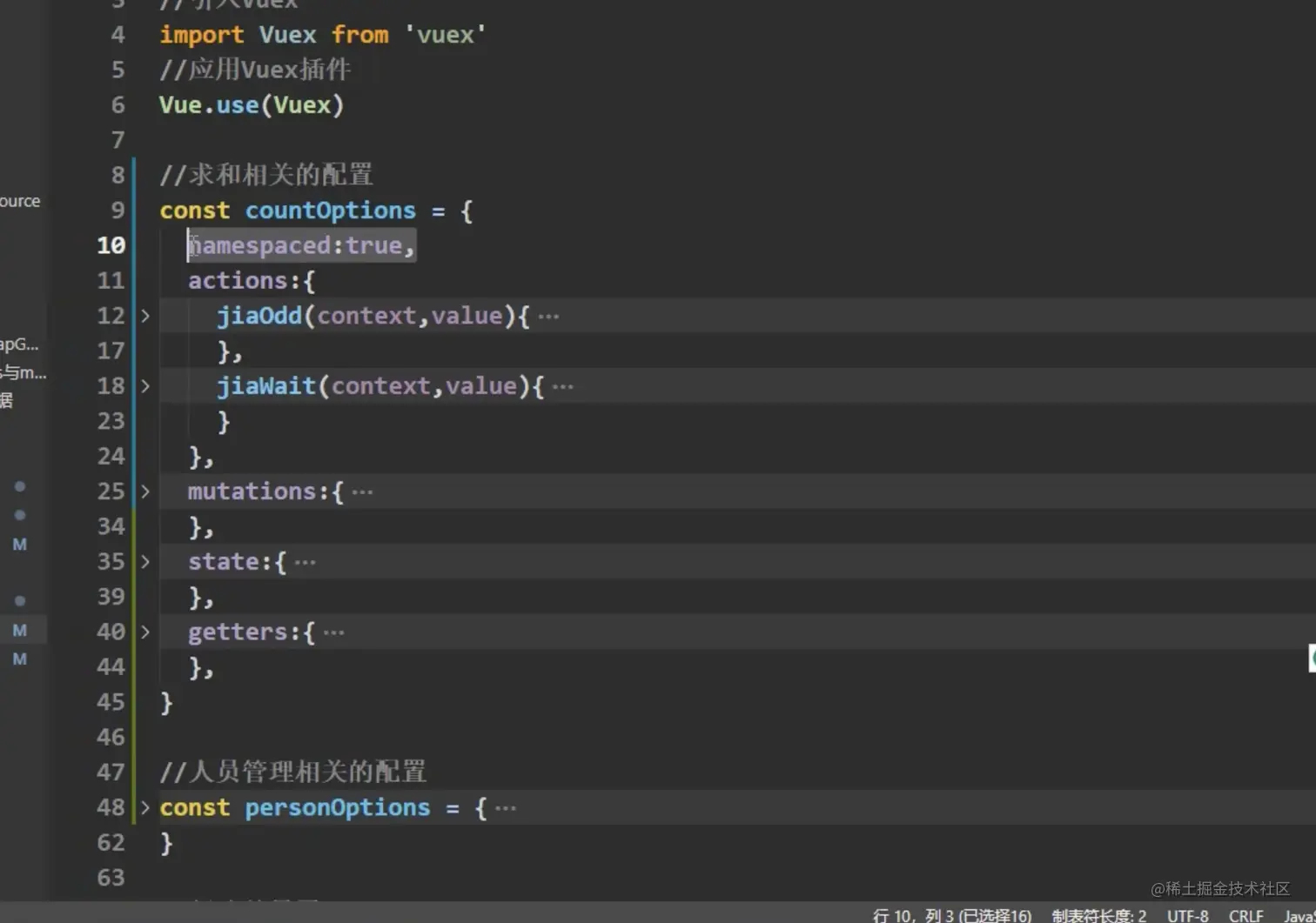Image resolution: width=1316 pixels, height=923 pixels.
Task: Click the countOptions identifier
Action: [330, 211]
